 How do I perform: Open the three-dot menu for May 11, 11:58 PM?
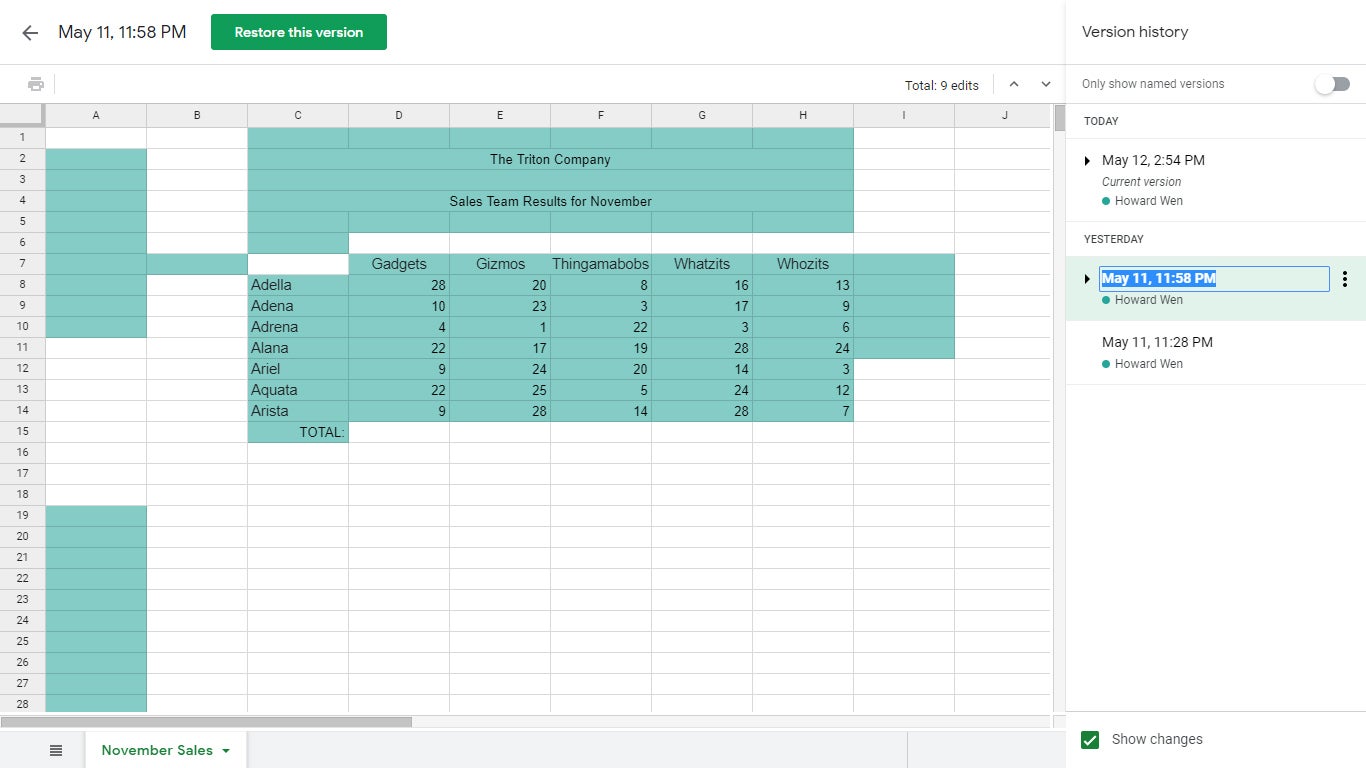click(1345, 279)
